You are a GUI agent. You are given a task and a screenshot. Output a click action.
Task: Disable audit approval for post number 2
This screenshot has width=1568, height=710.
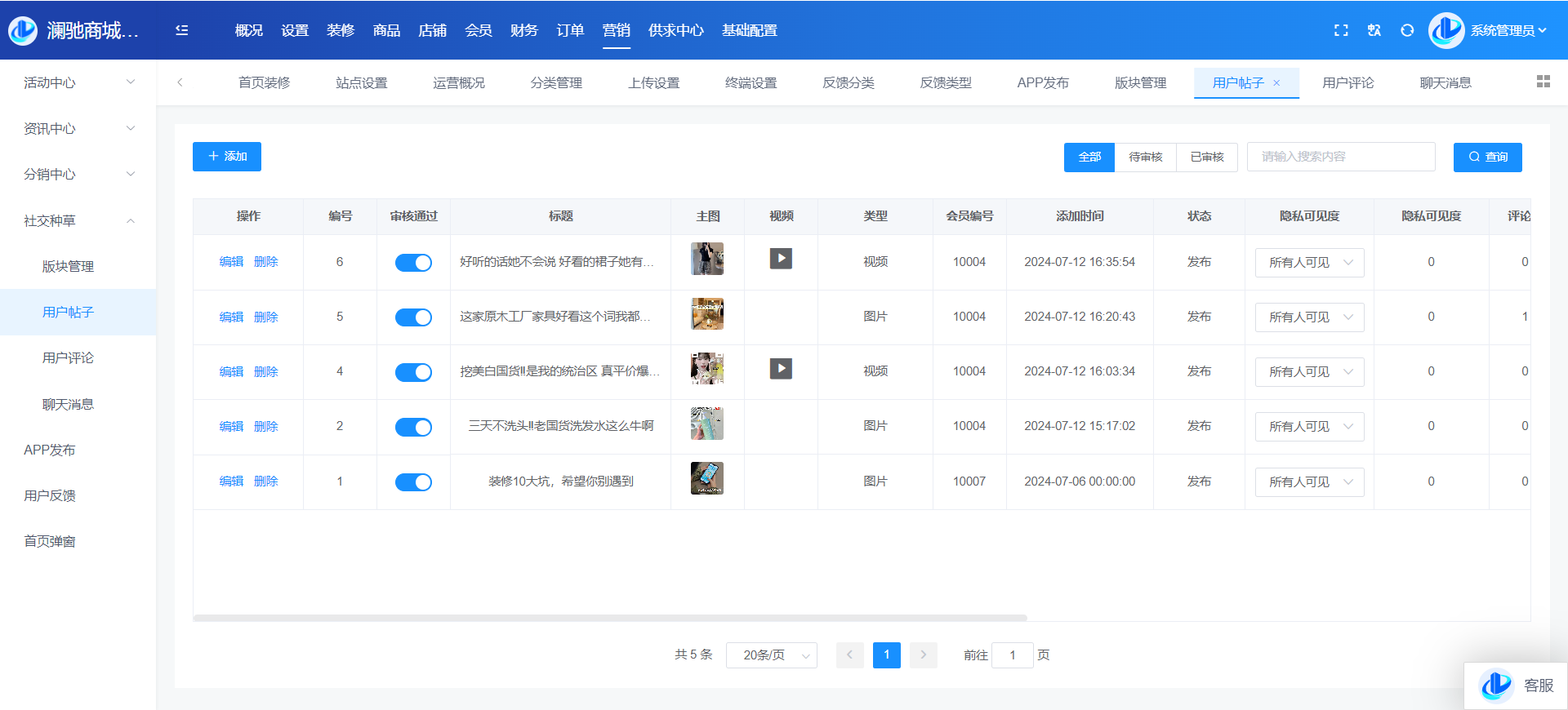413,427
